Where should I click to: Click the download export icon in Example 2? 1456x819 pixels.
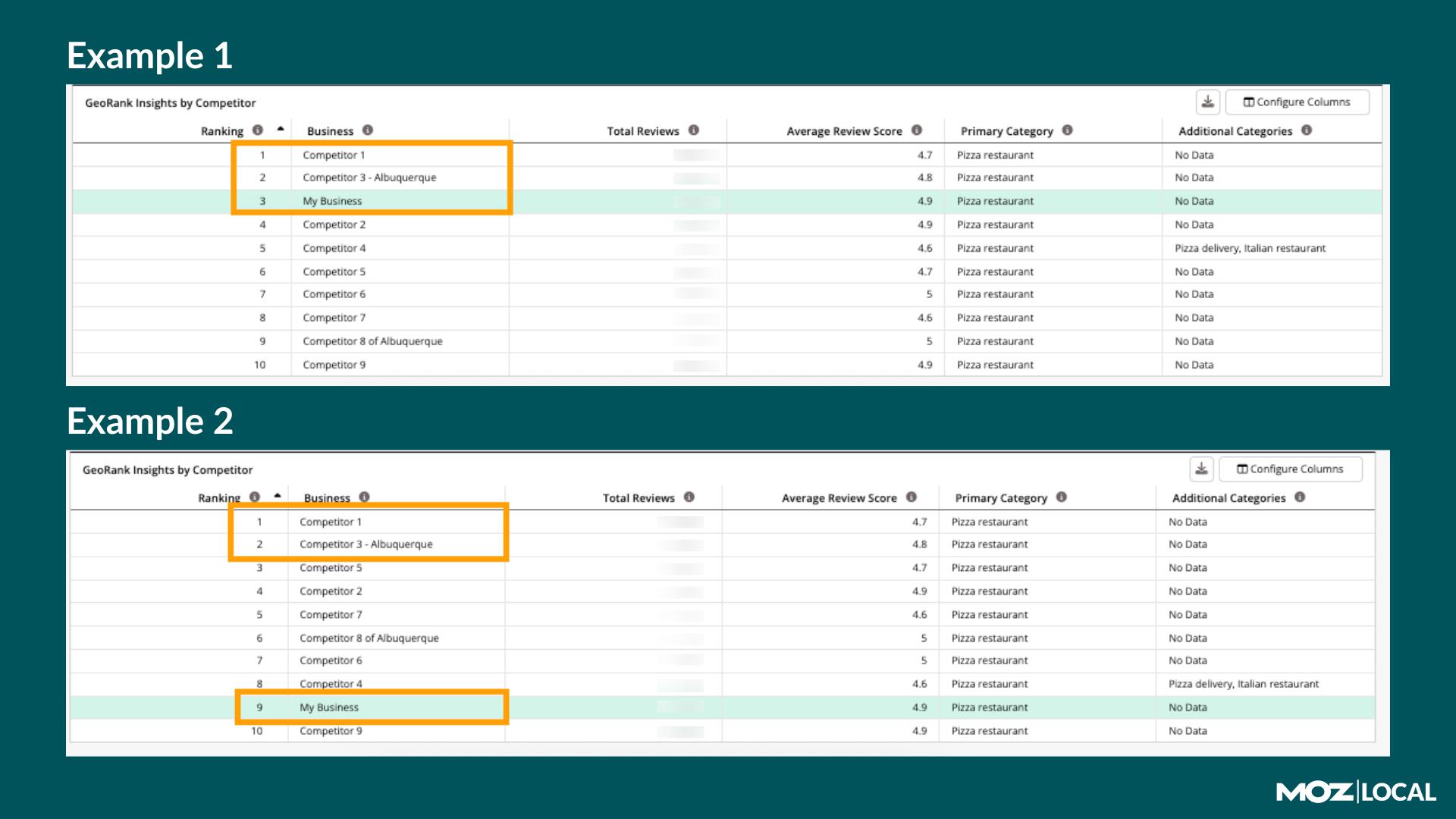[x=1202, y=469]
